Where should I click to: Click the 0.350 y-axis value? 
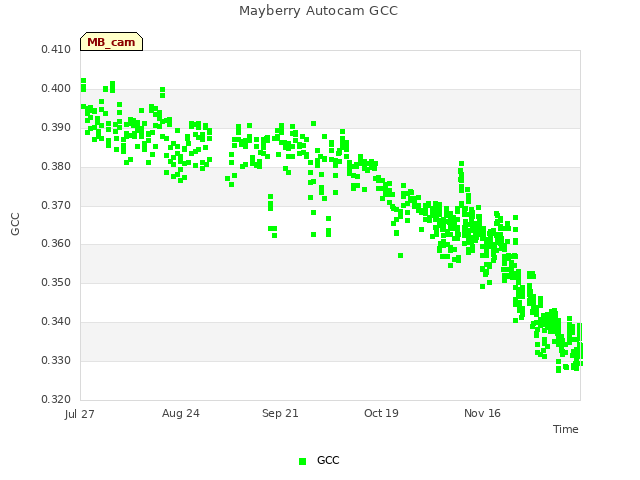coord(56,282)
